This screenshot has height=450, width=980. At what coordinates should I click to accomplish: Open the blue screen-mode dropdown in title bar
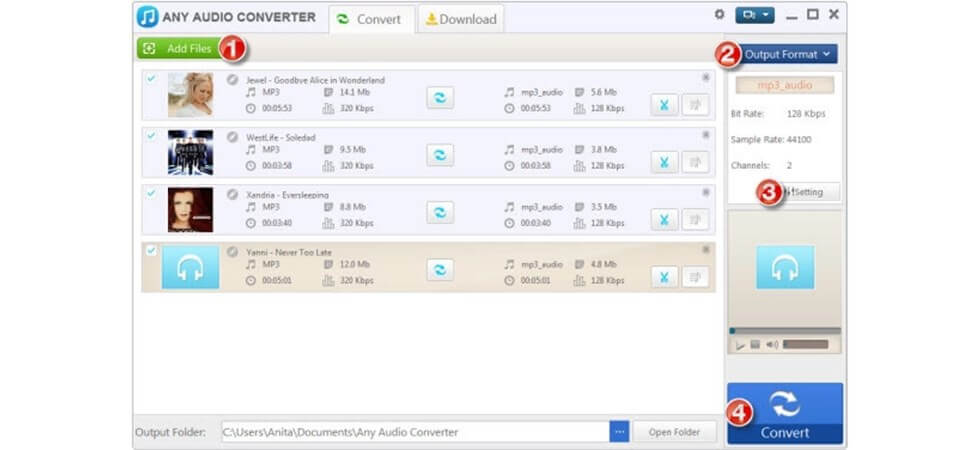(755, 15)
